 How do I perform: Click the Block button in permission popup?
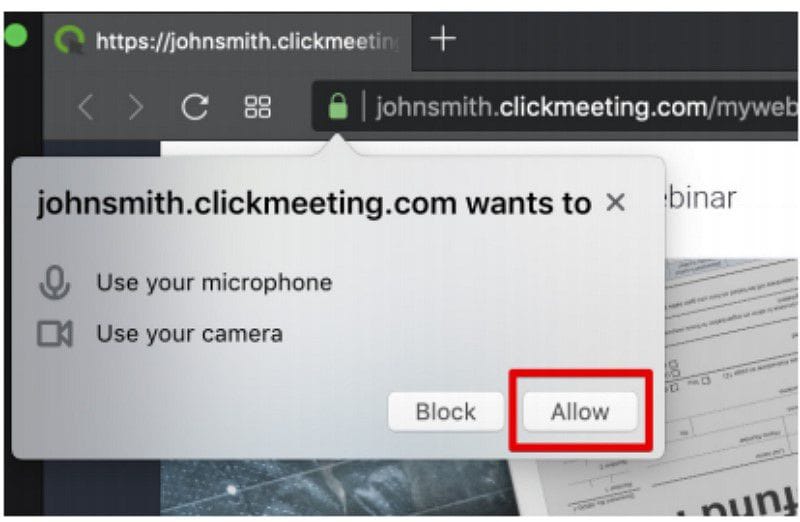(445, 411)
